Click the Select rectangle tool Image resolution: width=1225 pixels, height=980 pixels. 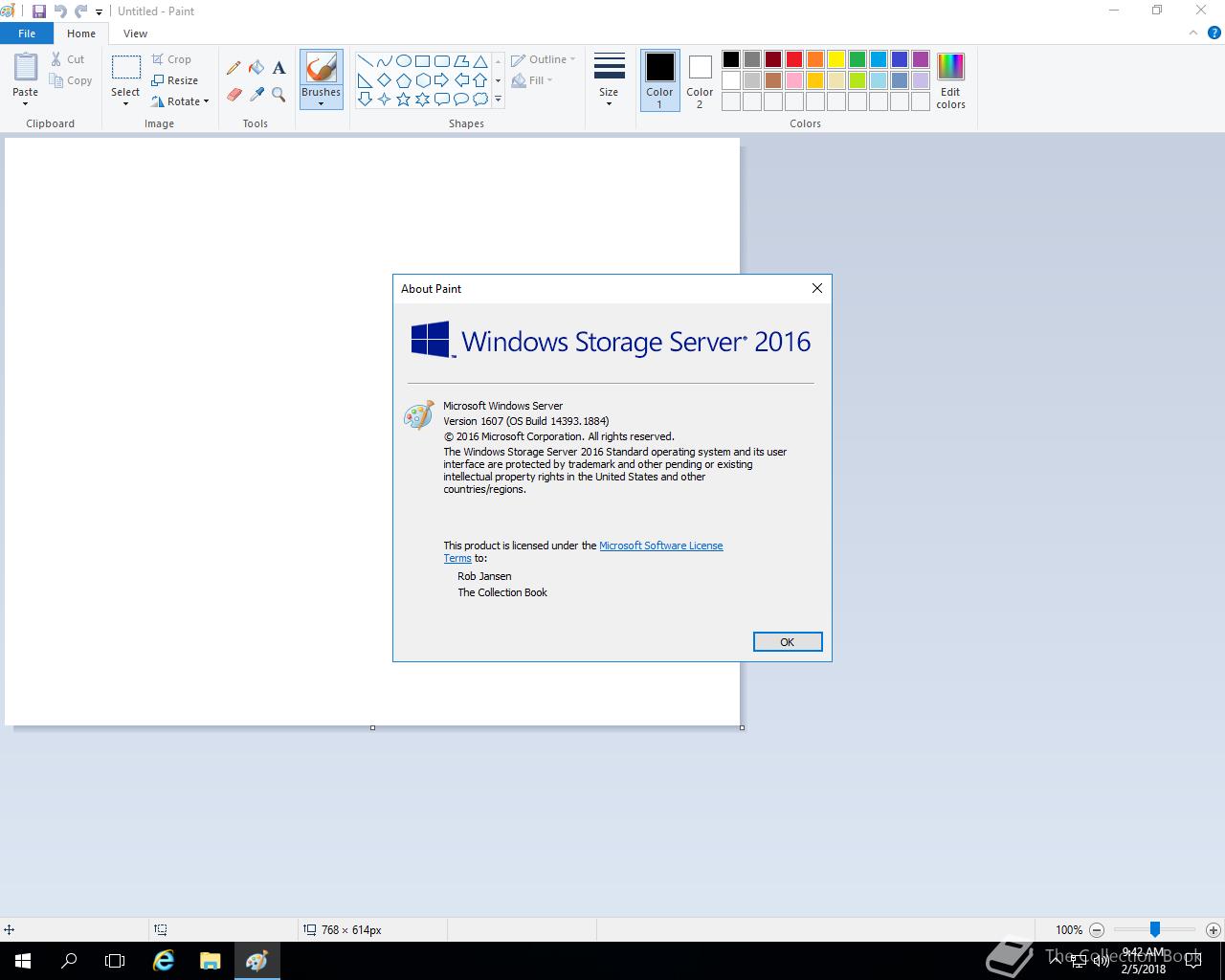(x=125, y=67)
